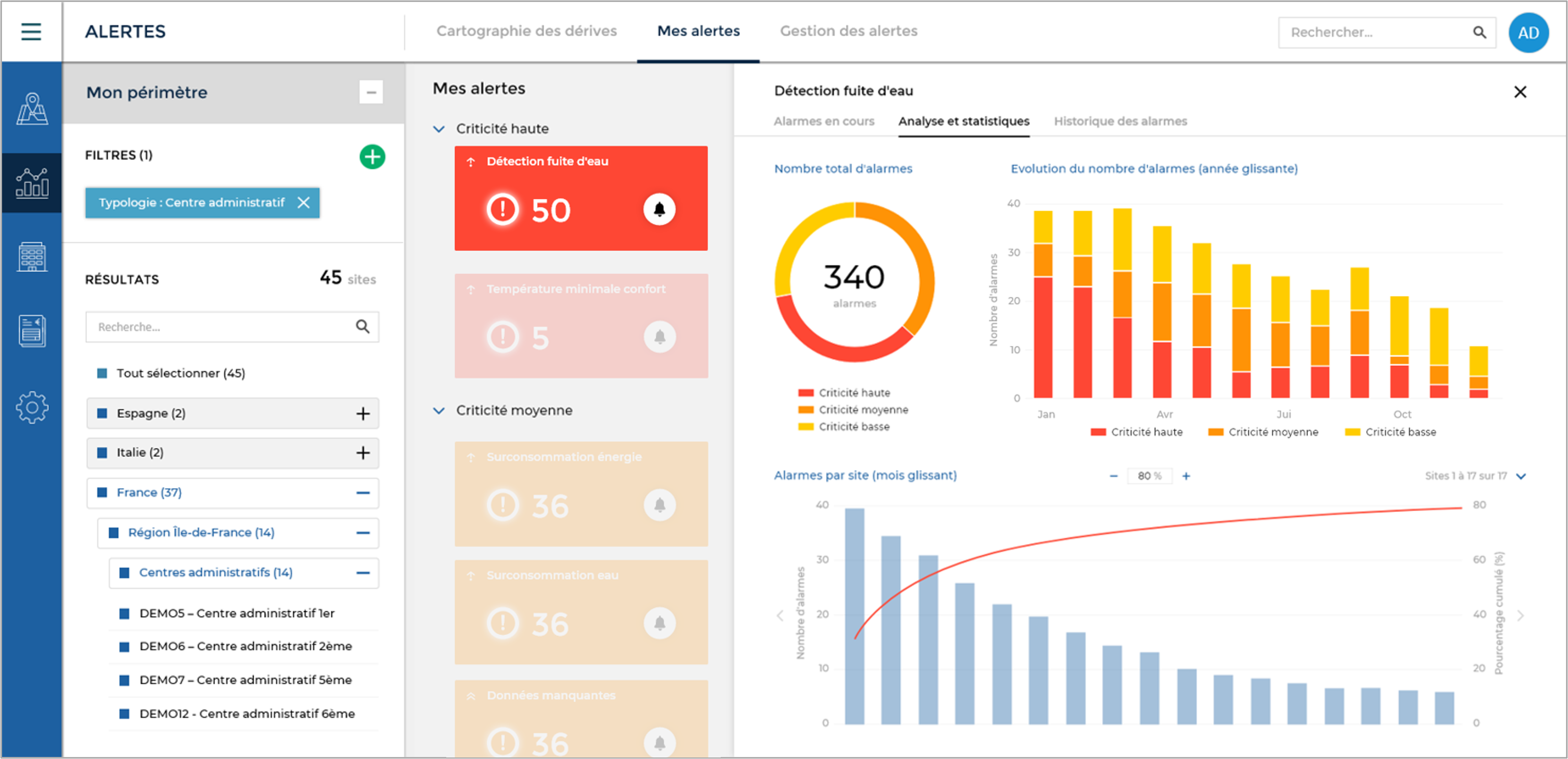Toggle Tout sélectionner (45) checkbox
The height and width of the screenshot is (759, 1568).
point(102,373)
